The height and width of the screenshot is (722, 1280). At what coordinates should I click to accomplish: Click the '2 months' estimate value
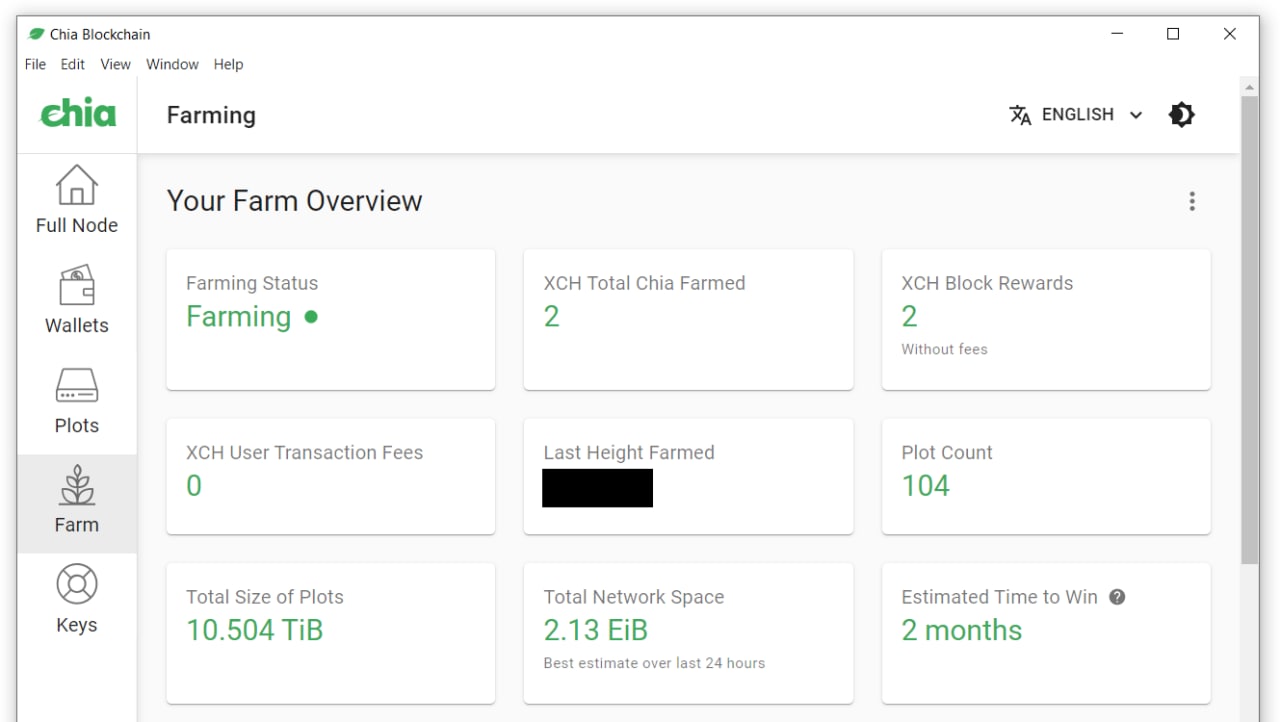pyautogui.click(x=961, y=630)
